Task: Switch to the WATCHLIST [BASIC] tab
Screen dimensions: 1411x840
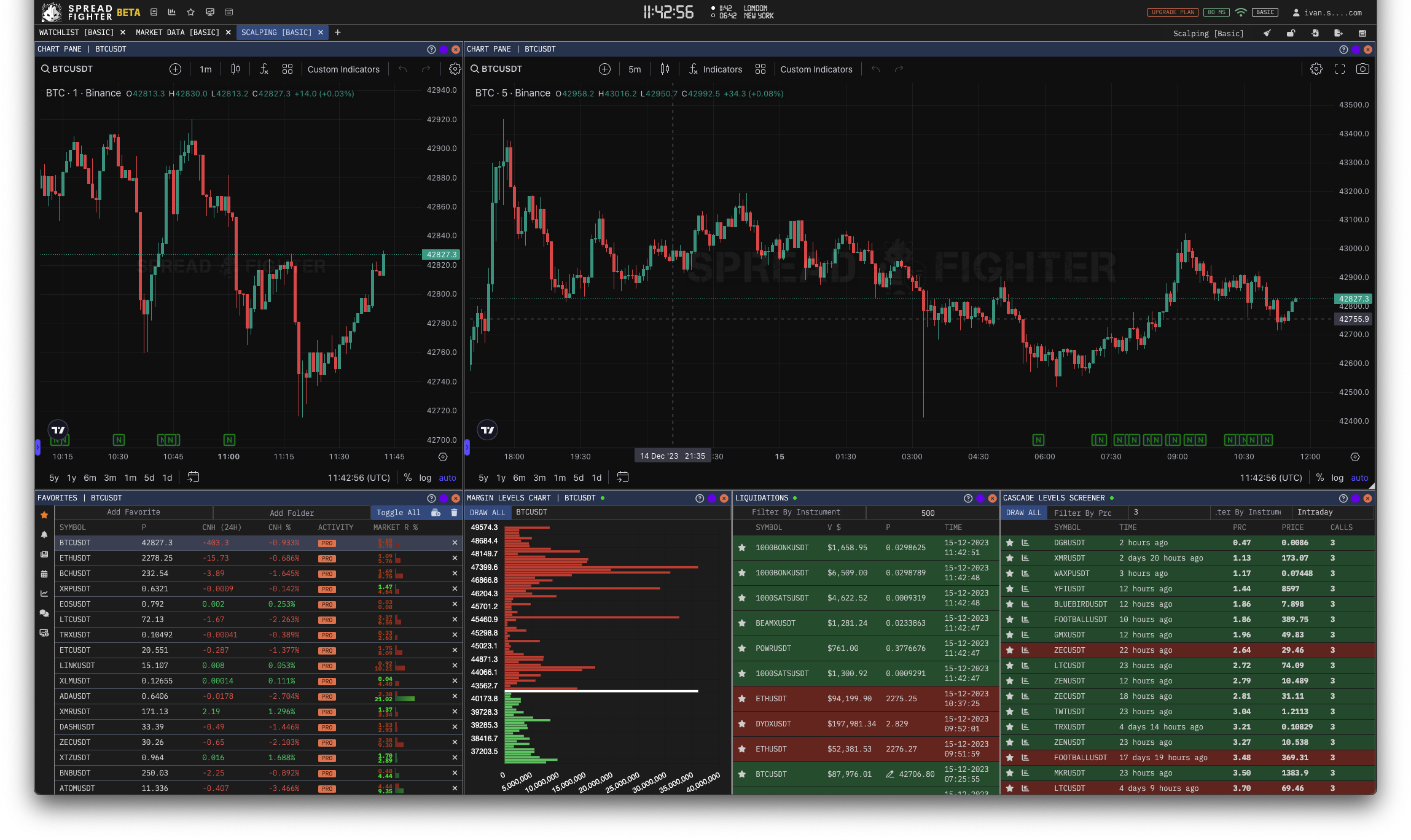Action: point(76,33)
